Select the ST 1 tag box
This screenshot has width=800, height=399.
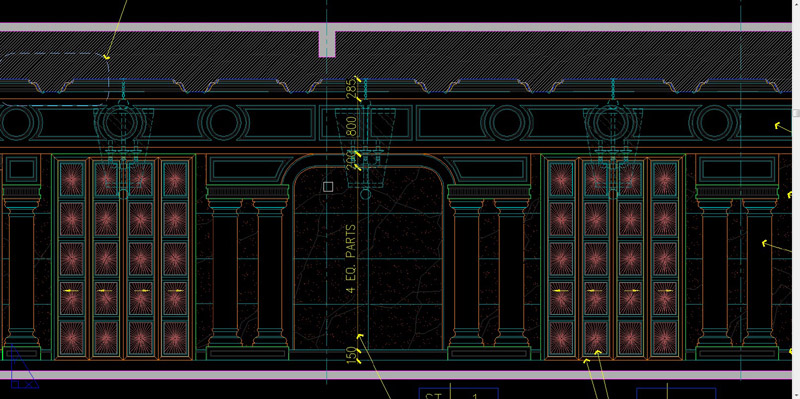[x=459, y=394]
